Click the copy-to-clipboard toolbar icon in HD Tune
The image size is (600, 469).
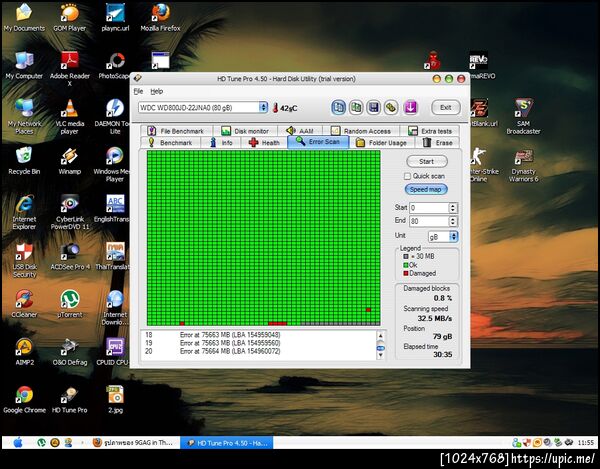click(338, 107)
